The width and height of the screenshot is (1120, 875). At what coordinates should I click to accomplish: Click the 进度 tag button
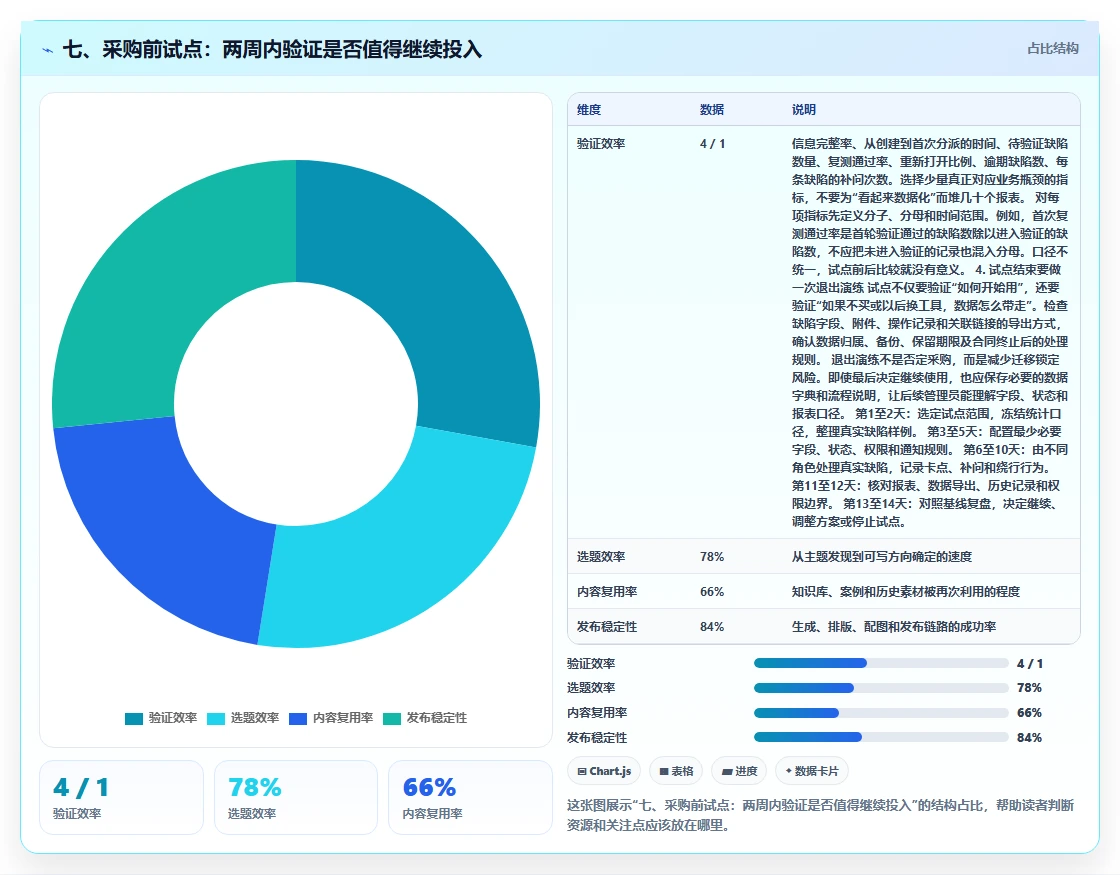click(x=739, y=771)
